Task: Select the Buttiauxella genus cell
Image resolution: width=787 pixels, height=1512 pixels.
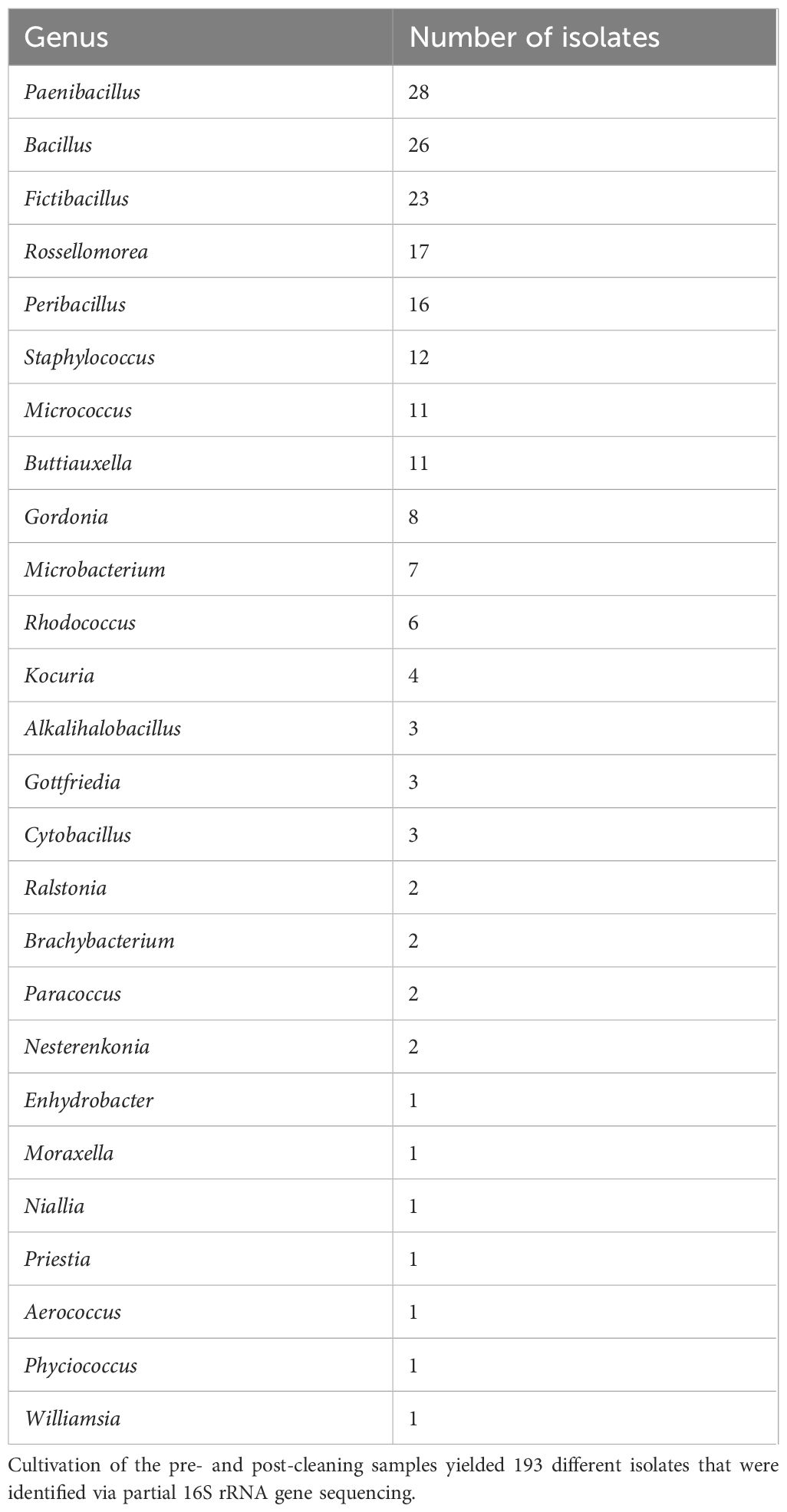Action: 77,463
